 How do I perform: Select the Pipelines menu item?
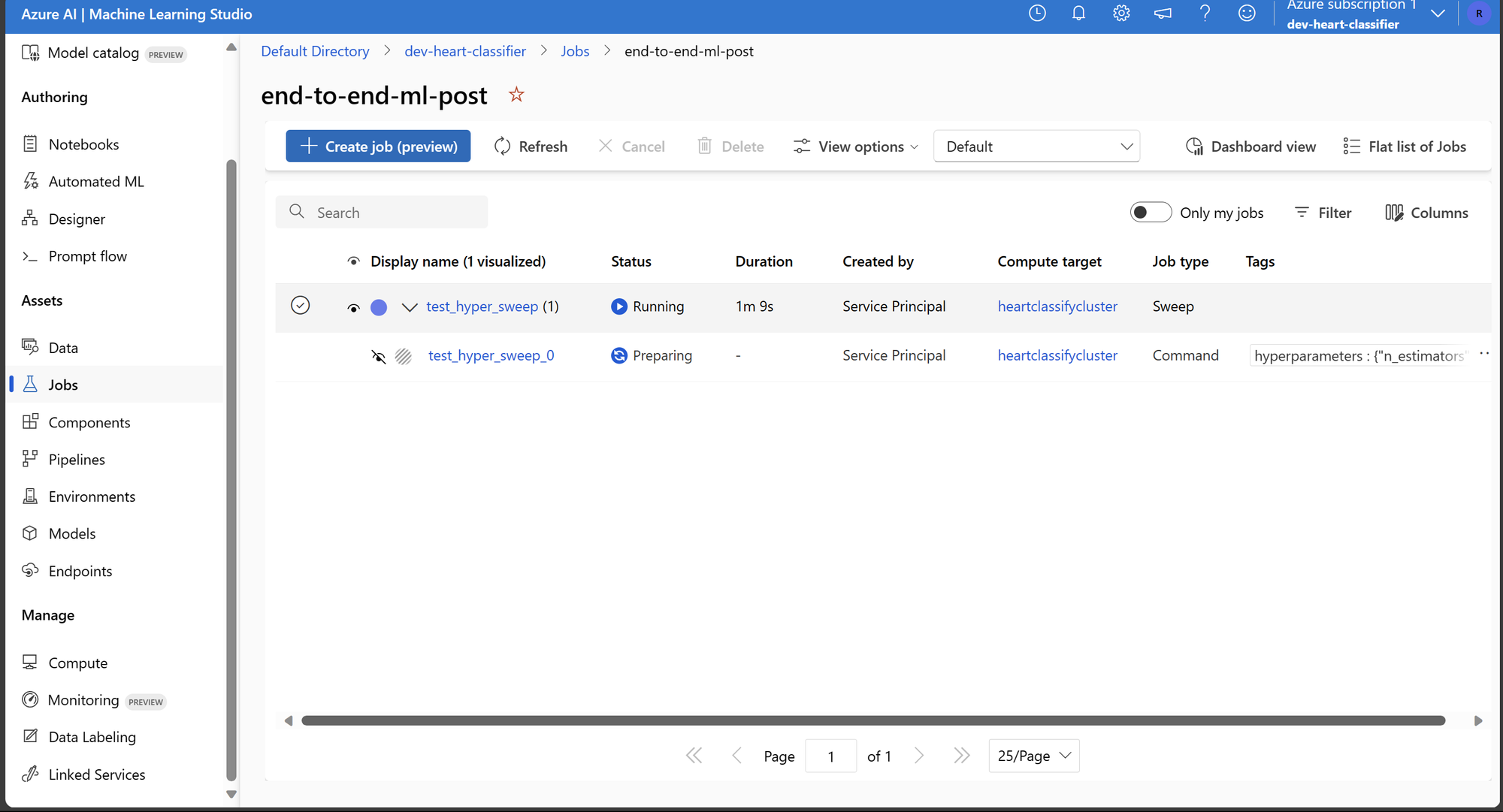click(x=77, y=459)
